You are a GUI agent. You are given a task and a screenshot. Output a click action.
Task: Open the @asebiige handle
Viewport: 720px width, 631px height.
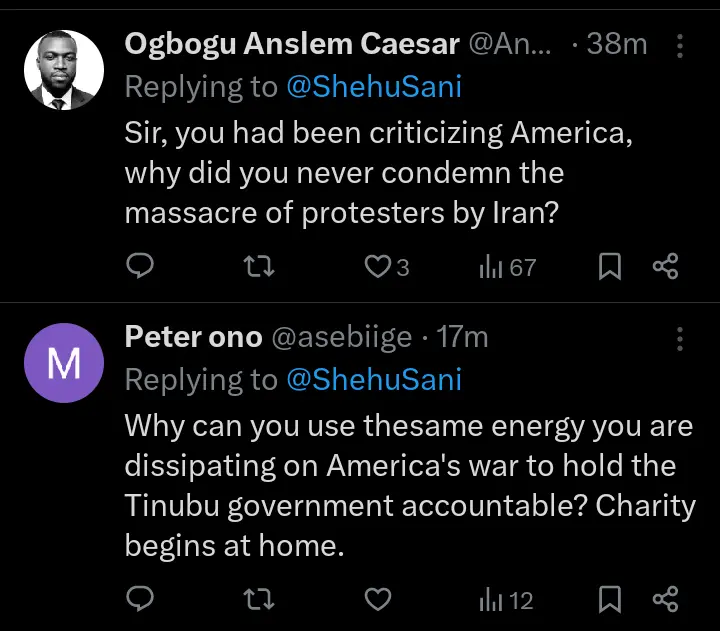point(342,338)
